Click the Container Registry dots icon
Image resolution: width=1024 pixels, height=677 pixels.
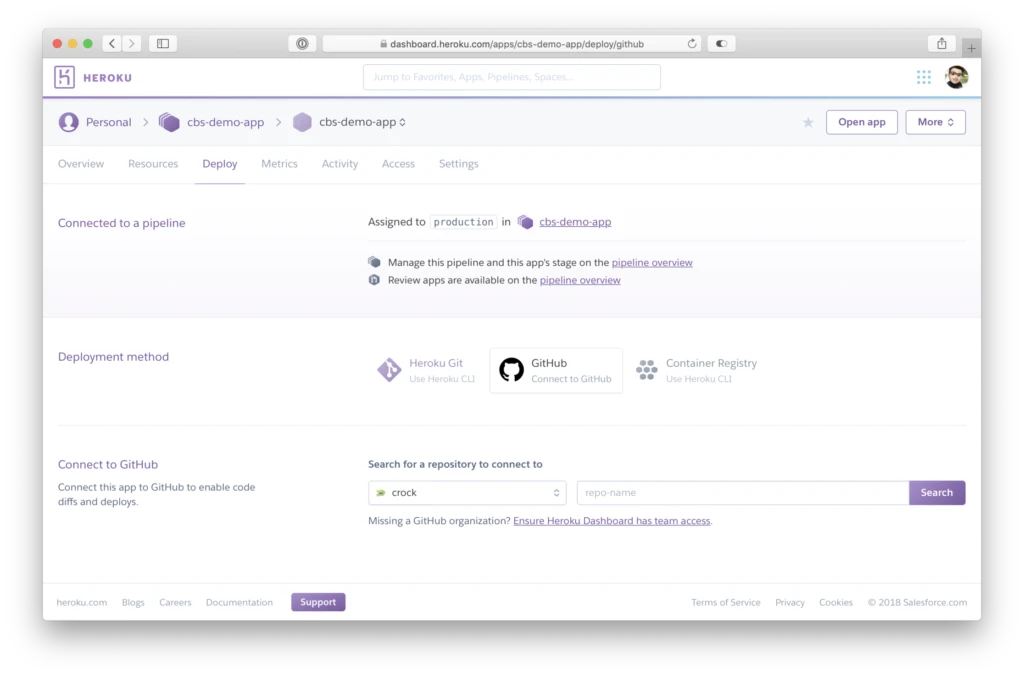point(647,370)
